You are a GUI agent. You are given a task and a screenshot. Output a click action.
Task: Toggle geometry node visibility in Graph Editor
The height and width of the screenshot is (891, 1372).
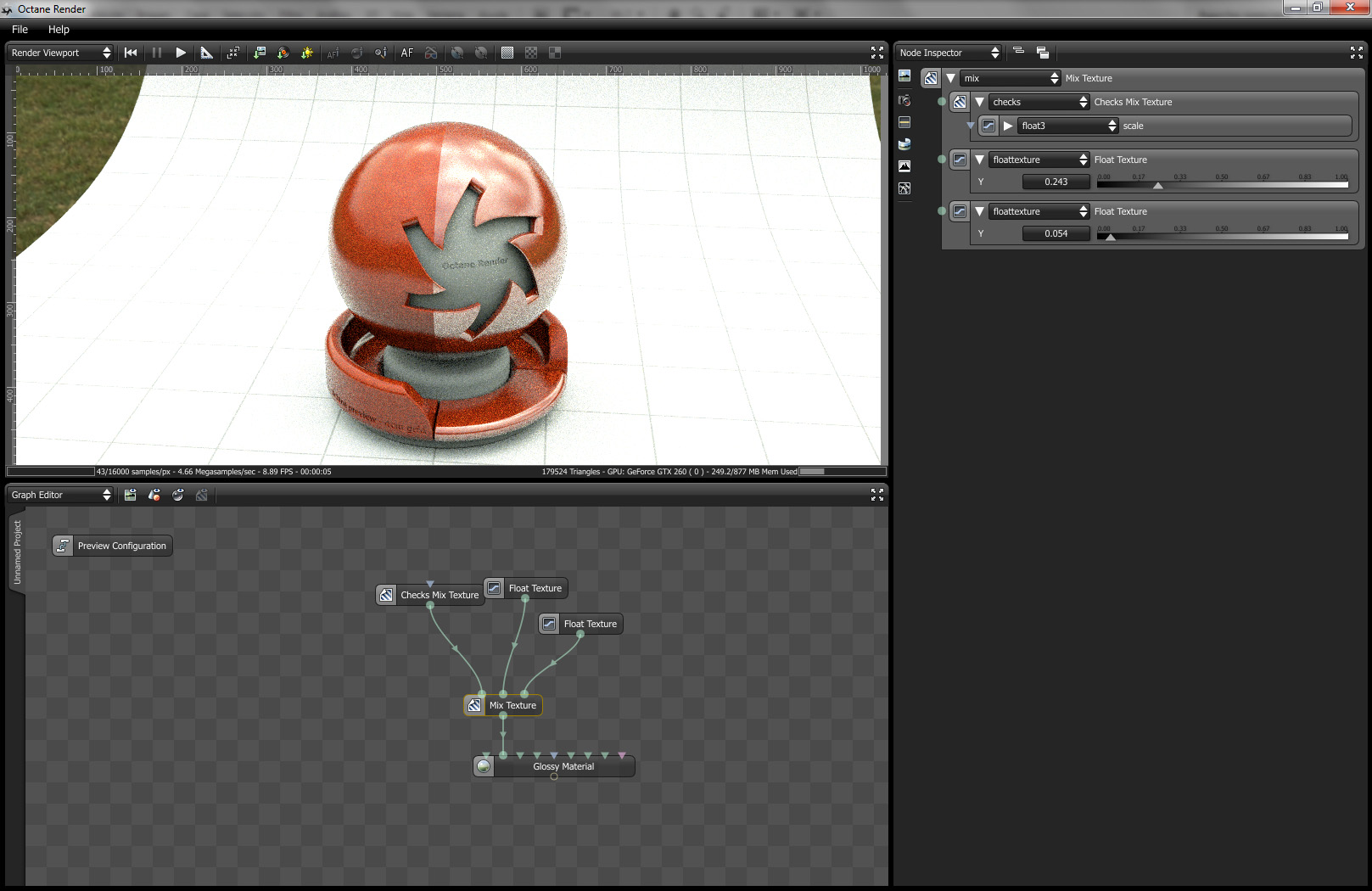(x=154, y=495)
